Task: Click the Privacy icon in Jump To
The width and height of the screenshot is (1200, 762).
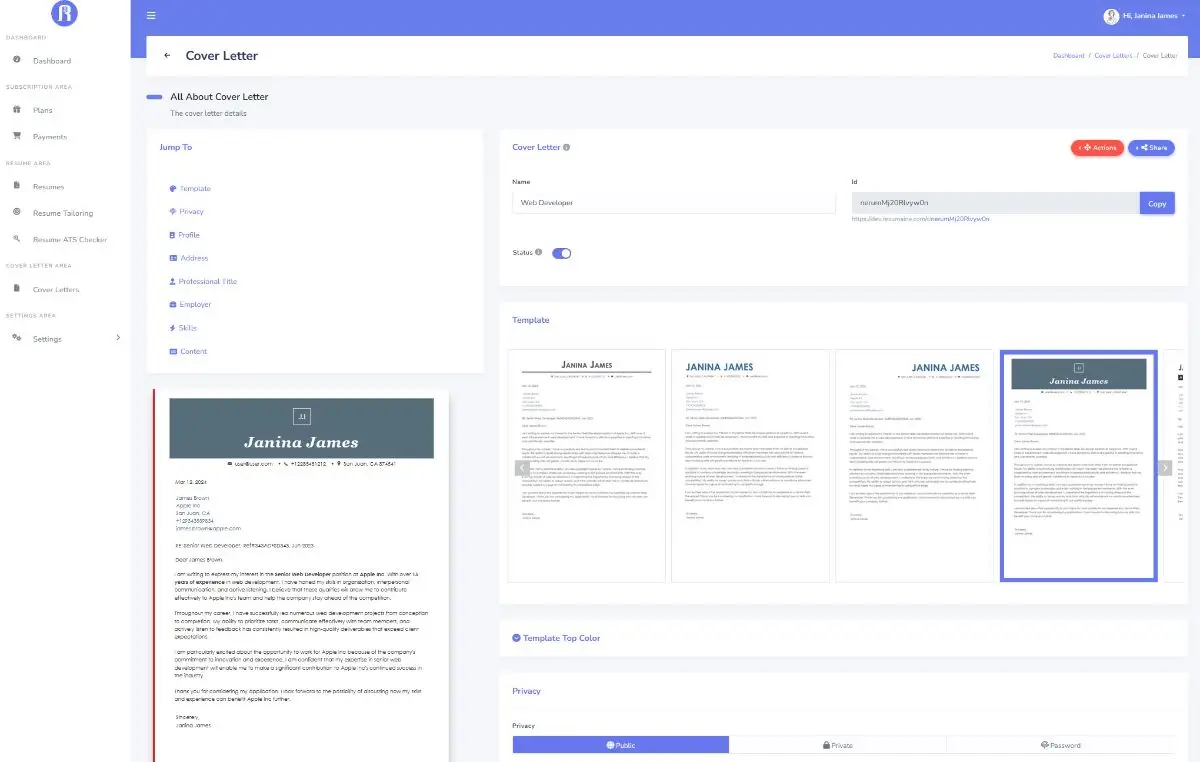Action: tap(173, 211)
